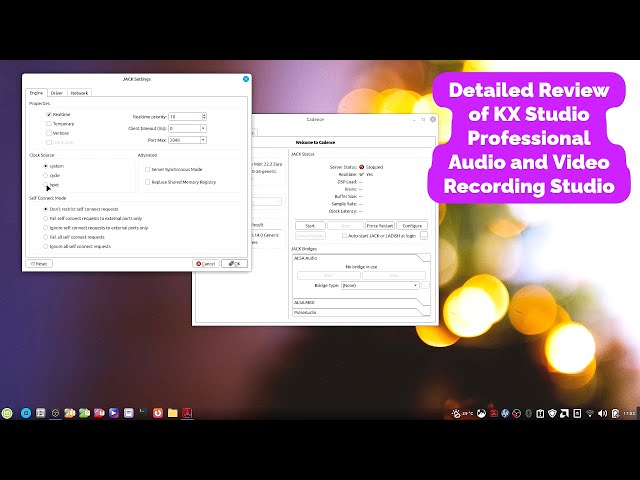Click Configure in Cadence
Image resolution: width=640 pixels, height=480 pixels.
[412, 226]
